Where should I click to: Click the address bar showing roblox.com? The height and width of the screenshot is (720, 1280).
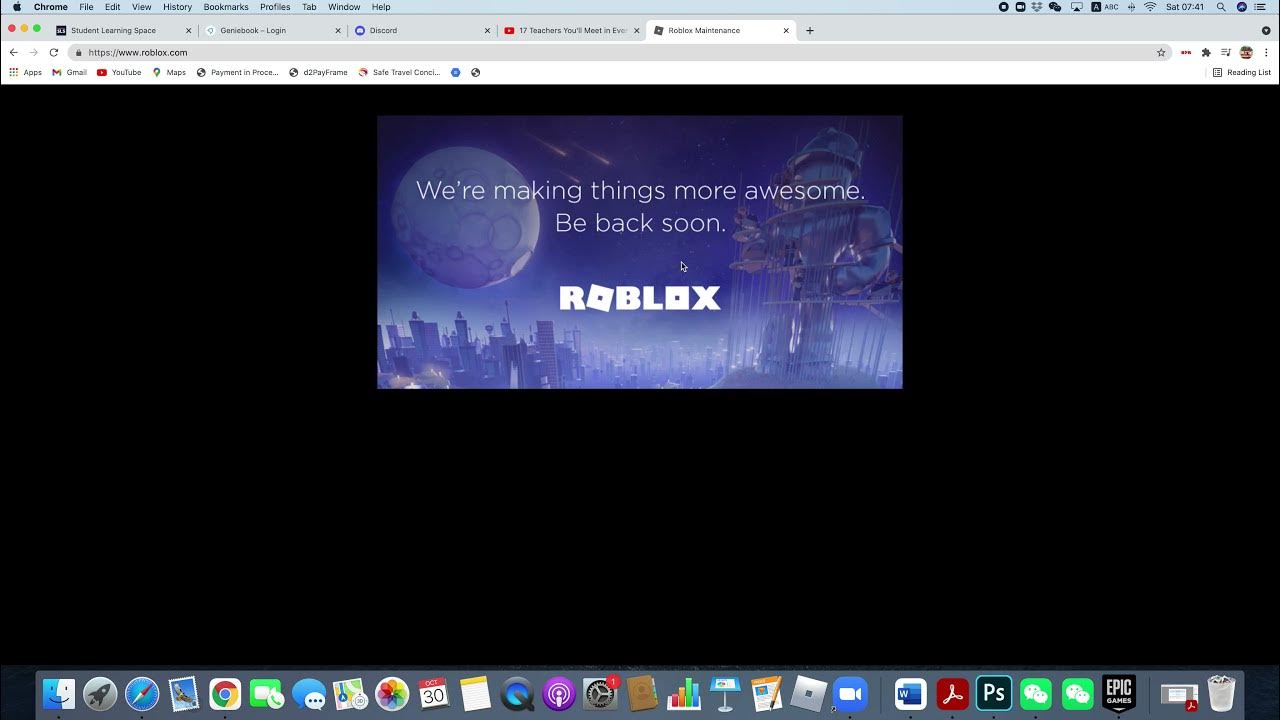click(620, 52)
